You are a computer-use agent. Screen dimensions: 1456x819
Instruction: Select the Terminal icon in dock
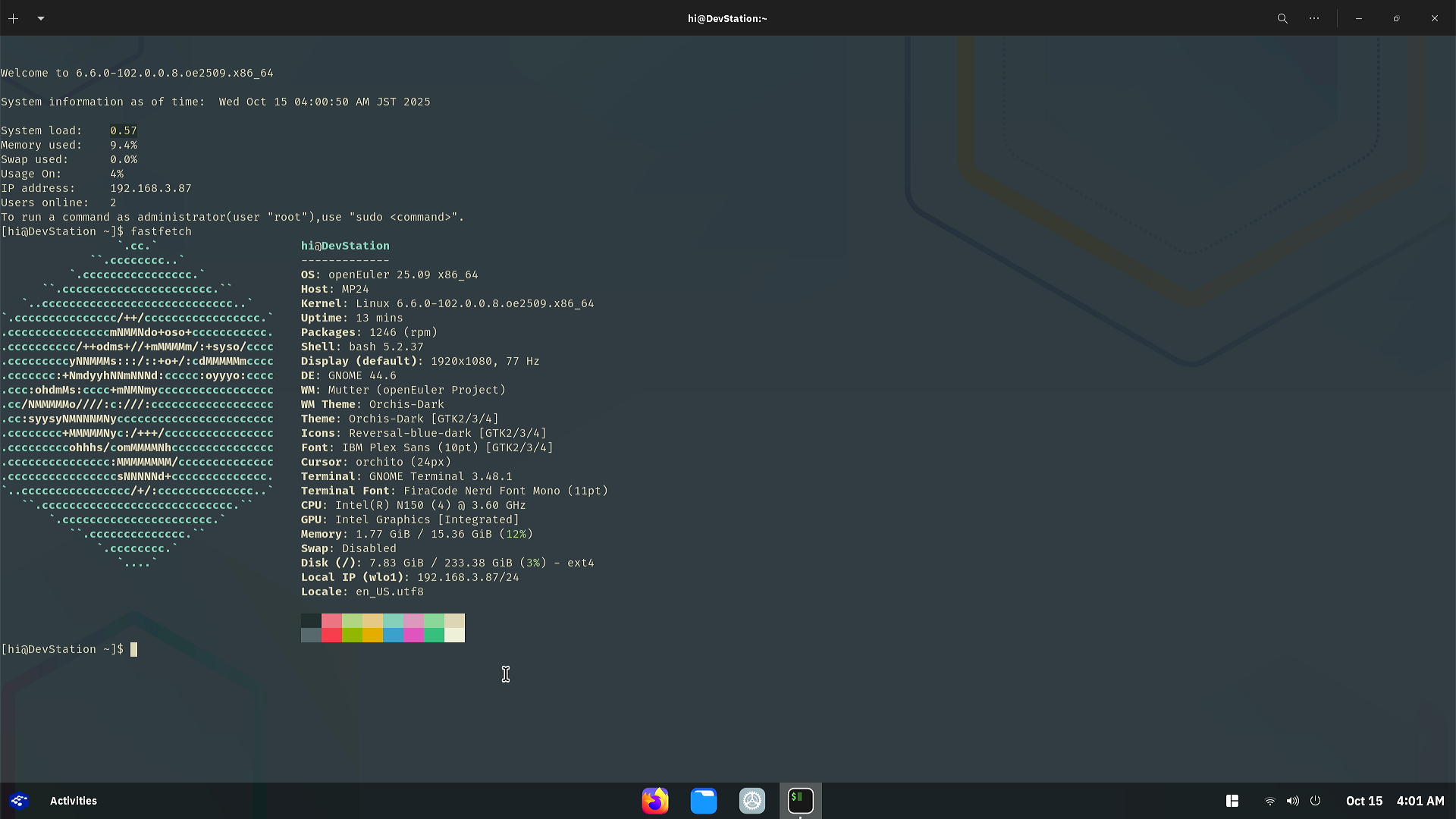pos(801,801)
